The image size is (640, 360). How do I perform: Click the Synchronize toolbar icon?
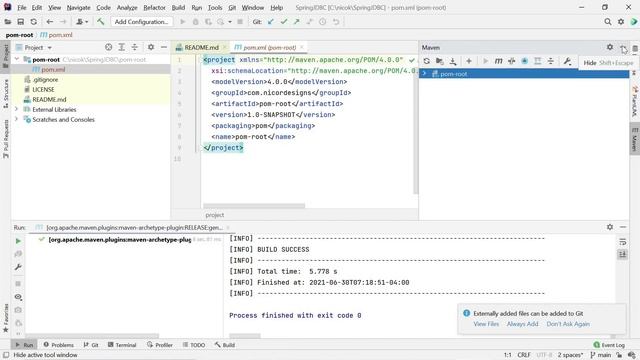pyautogui.click(x=33, y=22)
